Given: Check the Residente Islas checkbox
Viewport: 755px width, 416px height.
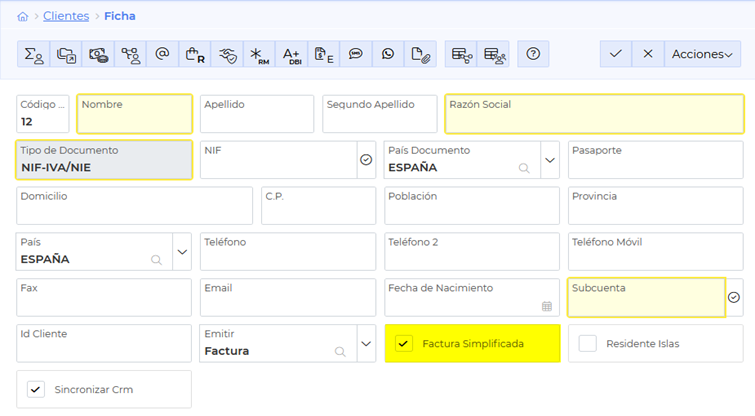Looking at the screenshot, I should click(x=587, y=343).
